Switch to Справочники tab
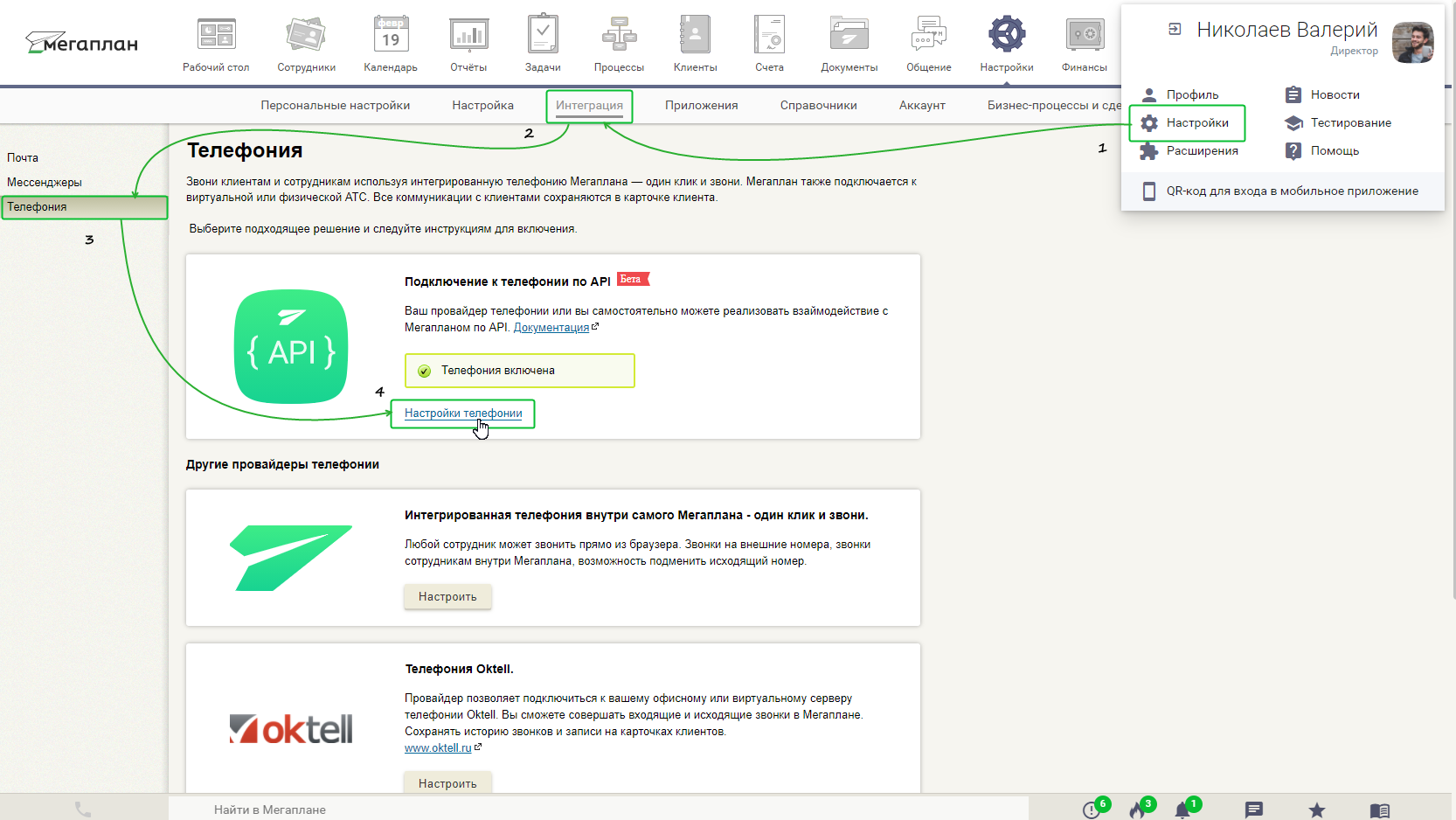 coord(818,105)
